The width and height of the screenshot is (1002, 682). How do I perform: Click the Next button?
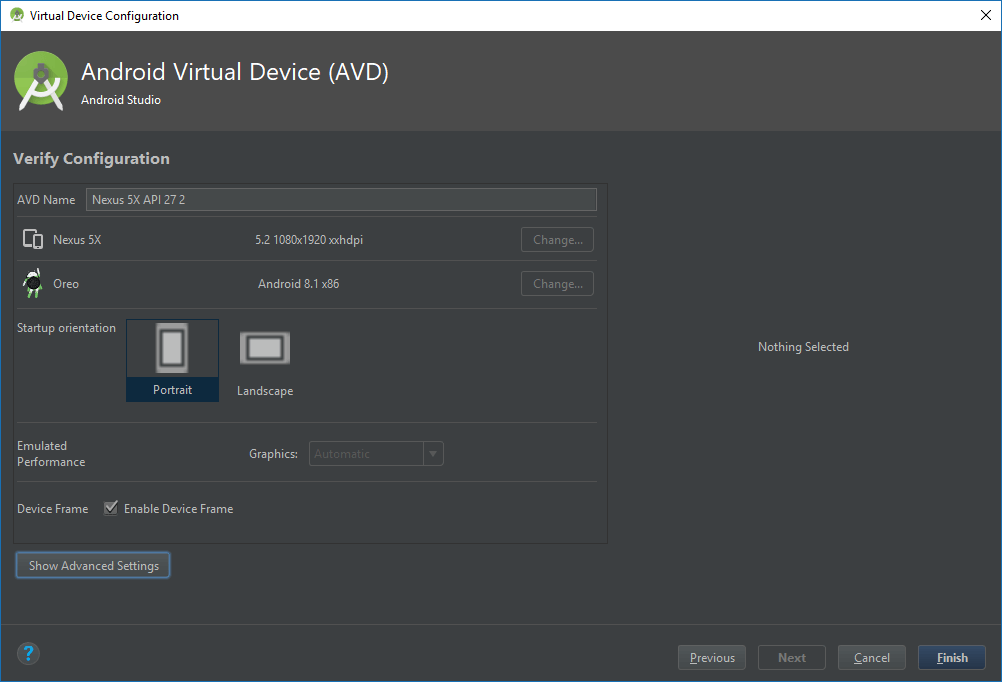[792, 658]
